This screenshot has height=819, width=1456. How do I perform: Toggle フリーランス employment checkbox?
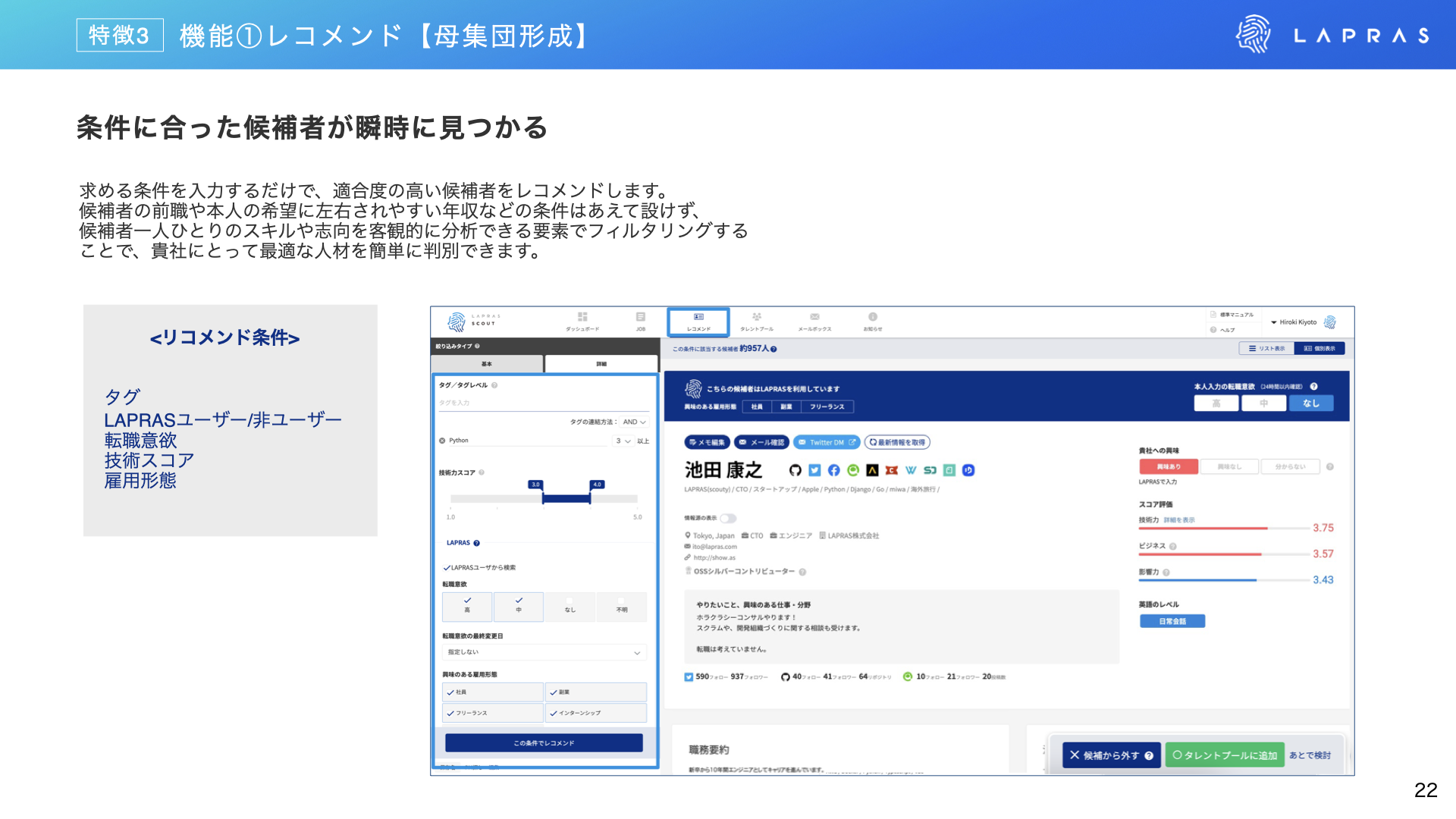click(493, 713)
